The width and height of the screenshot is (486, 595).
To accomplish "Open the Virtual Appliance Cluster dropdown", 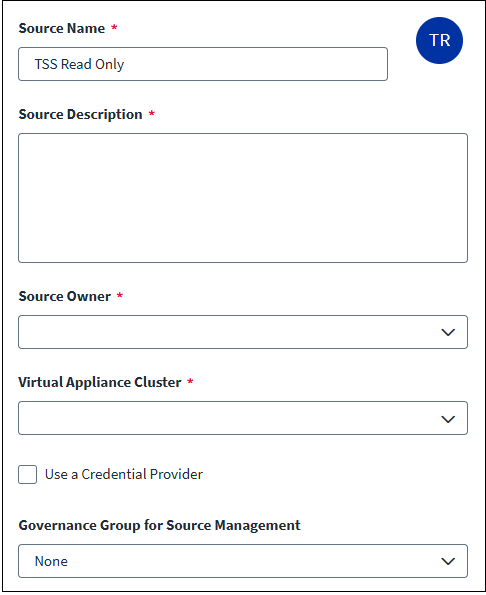I will tap(243, 418).
